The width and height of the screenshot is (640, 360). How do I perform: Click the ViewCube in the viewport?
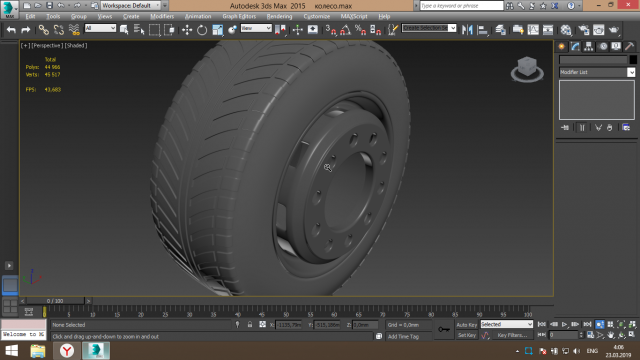point(527,69)
